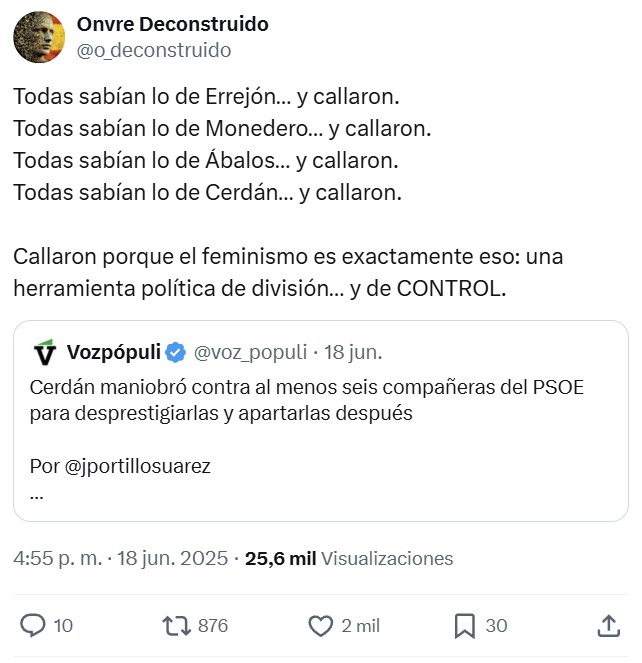642x663 pixels.
Task: Like the tweet with heart icon
Action: [320, 626]
